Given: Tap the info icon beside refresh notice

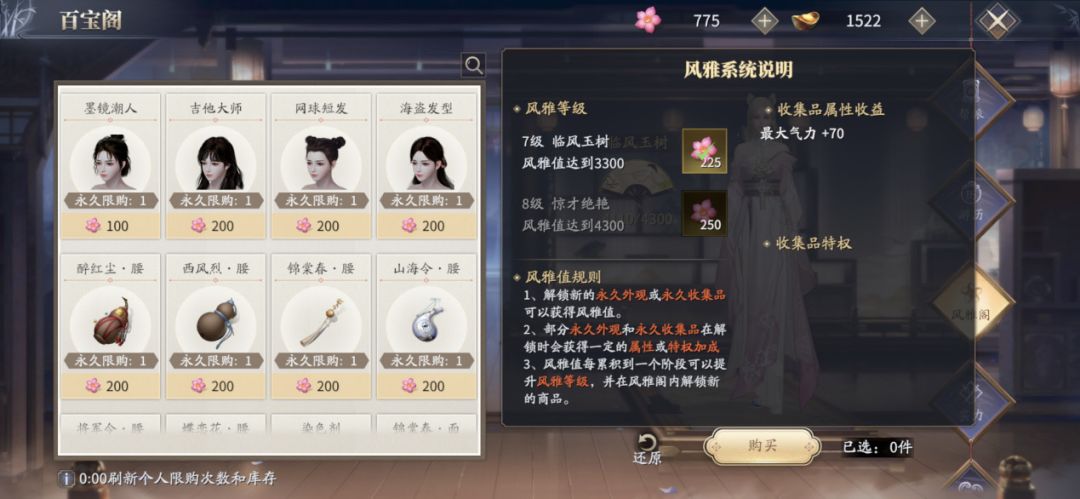Looking at the screenshot, I should pos(66,478).
